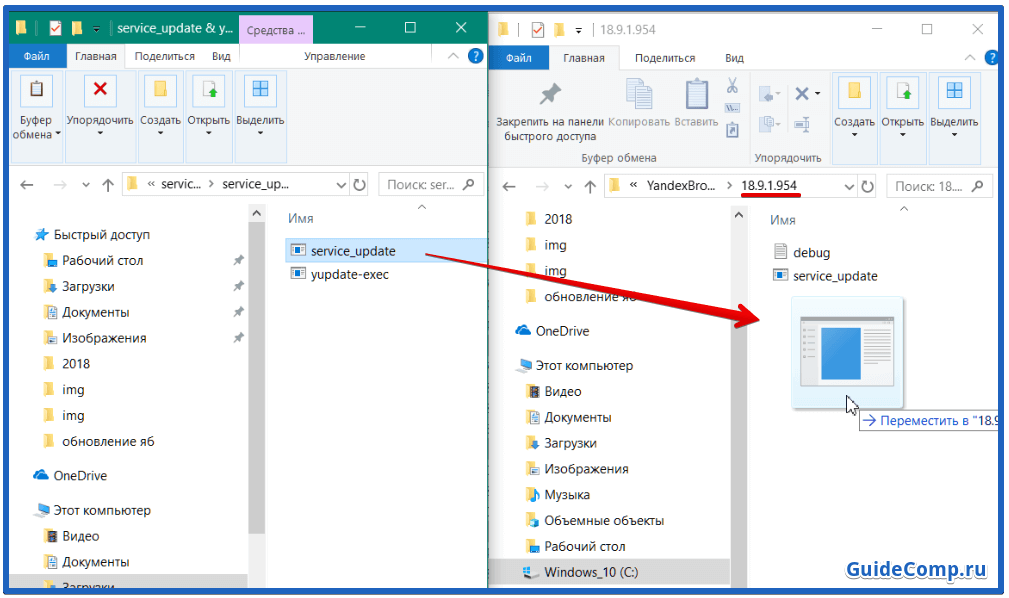Open recent locations dropdown in left window
Viewport: 1009px width, 598px height.
[86, 185]
